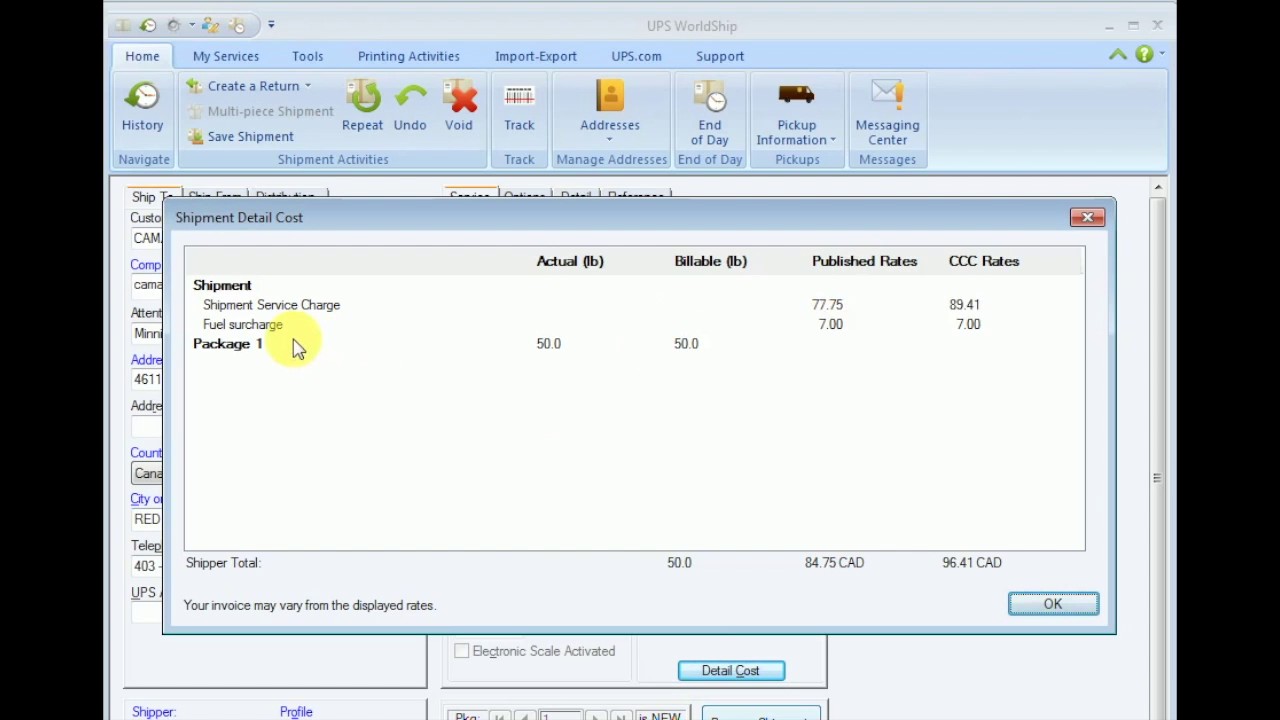Click Save Shipment icon
The width and height of the screenshot is (1280, 720).
coord(195,136)
